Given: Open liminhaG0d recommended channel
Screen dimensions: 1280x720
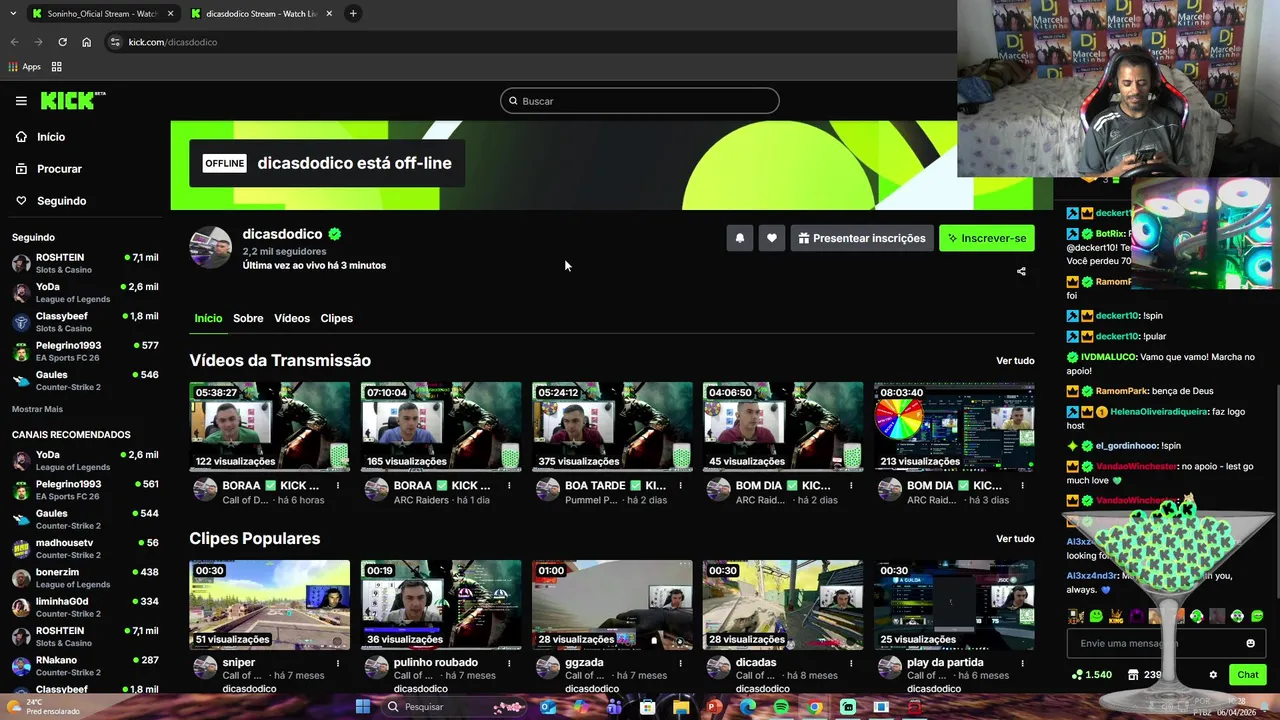Looking at the screenshot, I should (x=85, y=607).
